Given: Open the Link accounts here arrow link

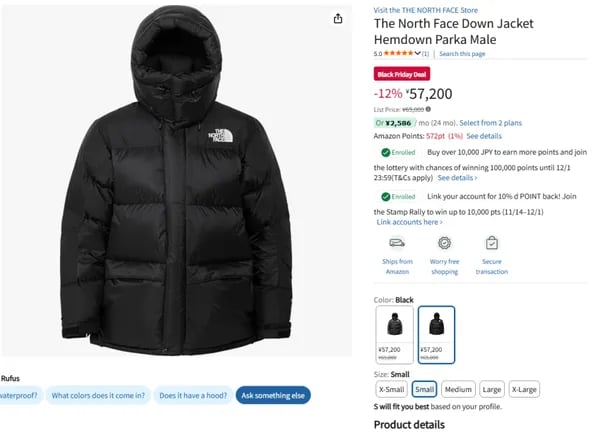Looking at the screenshot, I should coord(409,222).
